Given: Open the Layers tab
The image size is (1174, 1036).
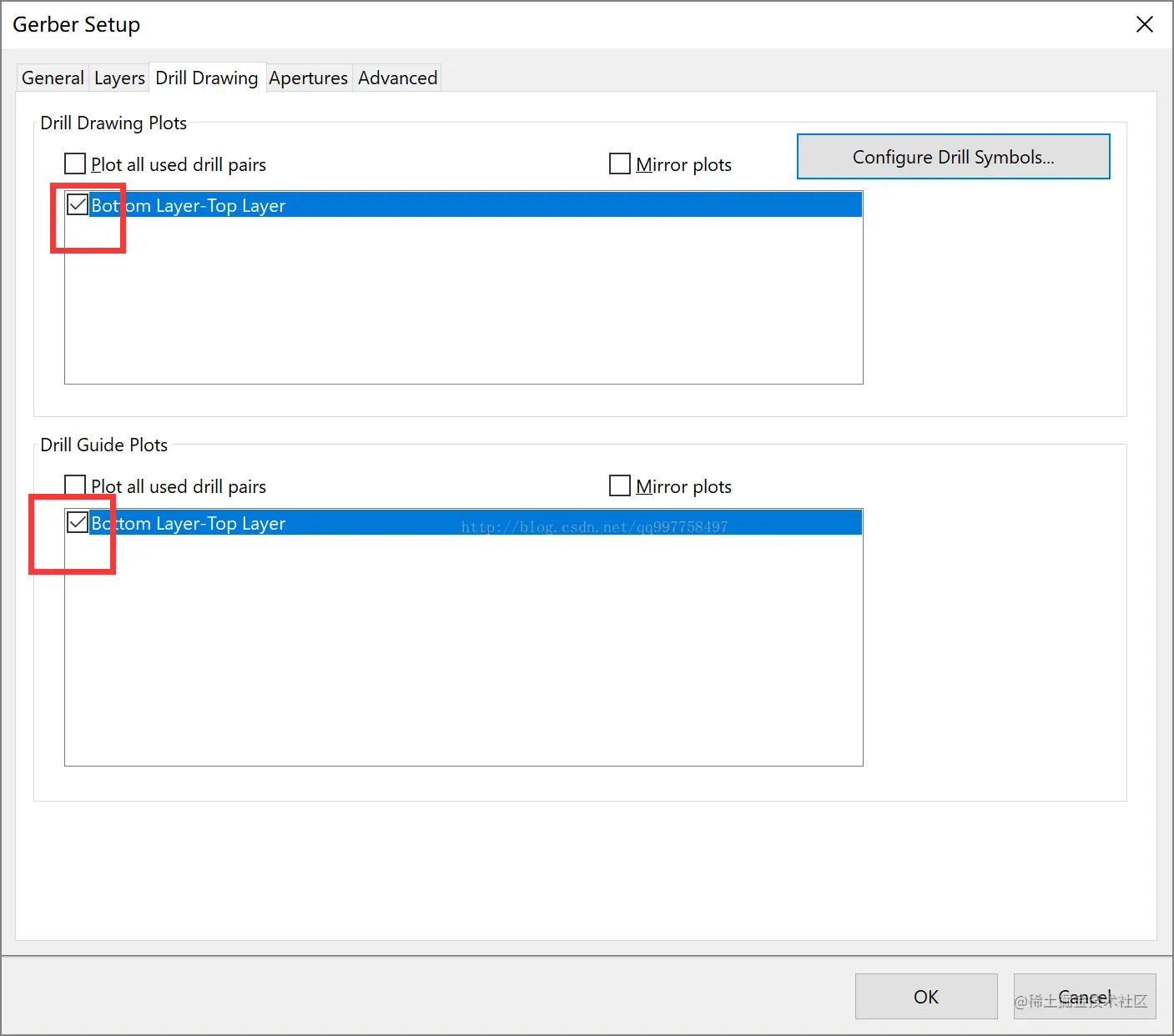Looking at the screenshot, I should point(119,78).
